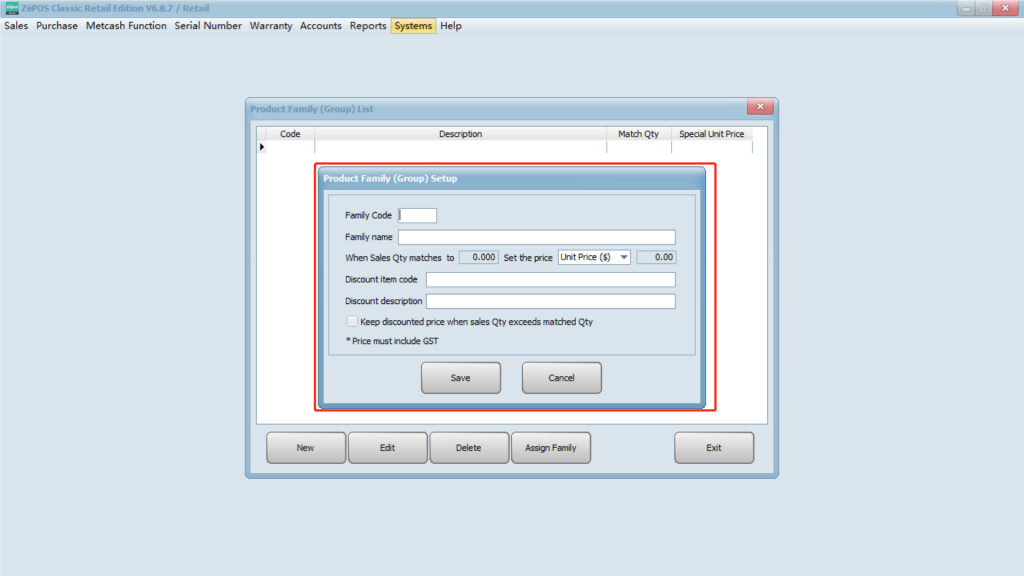1024x576 pixels.
Task: Click the Family name text field
Action: click(536, 237)
